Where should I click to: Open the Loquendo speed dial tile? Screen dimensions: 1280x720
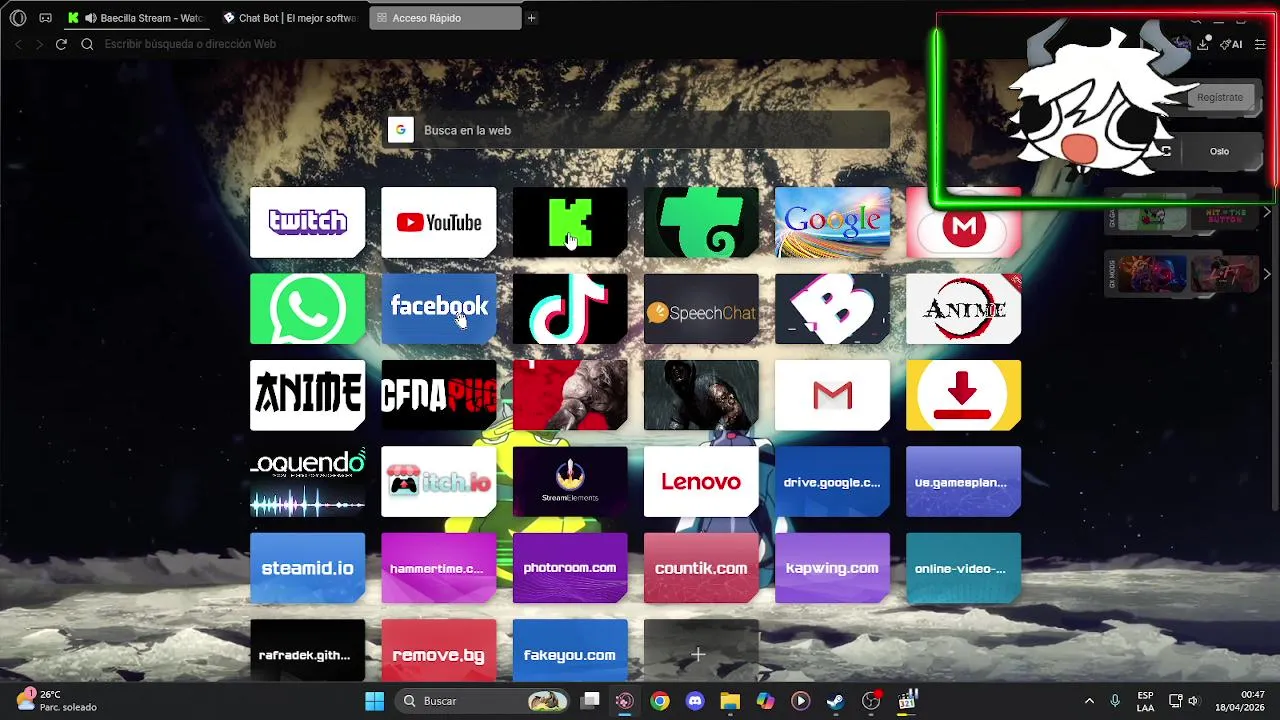coord(307,482)
